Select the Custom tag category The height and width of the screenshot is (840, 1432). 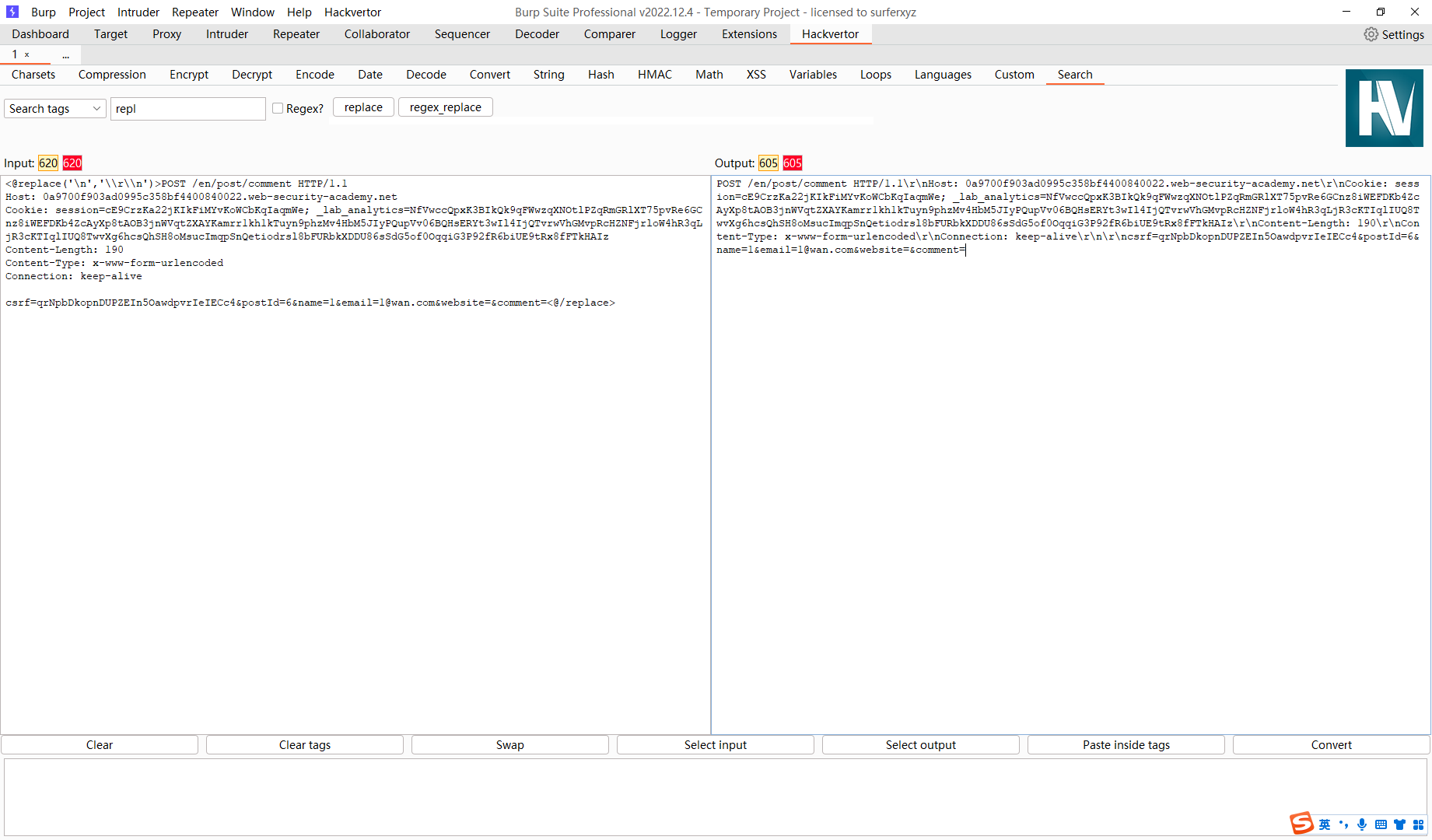click(1014, 75)
